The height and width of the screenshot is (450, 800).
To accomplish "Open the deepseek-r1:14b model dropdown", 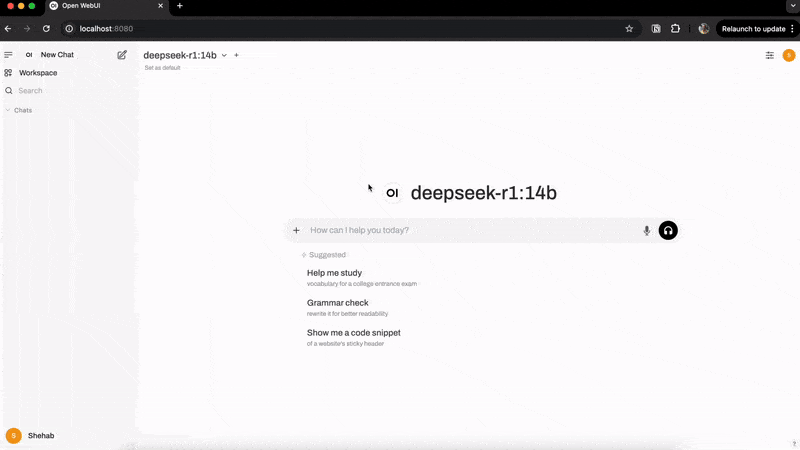I will [185, 55].
